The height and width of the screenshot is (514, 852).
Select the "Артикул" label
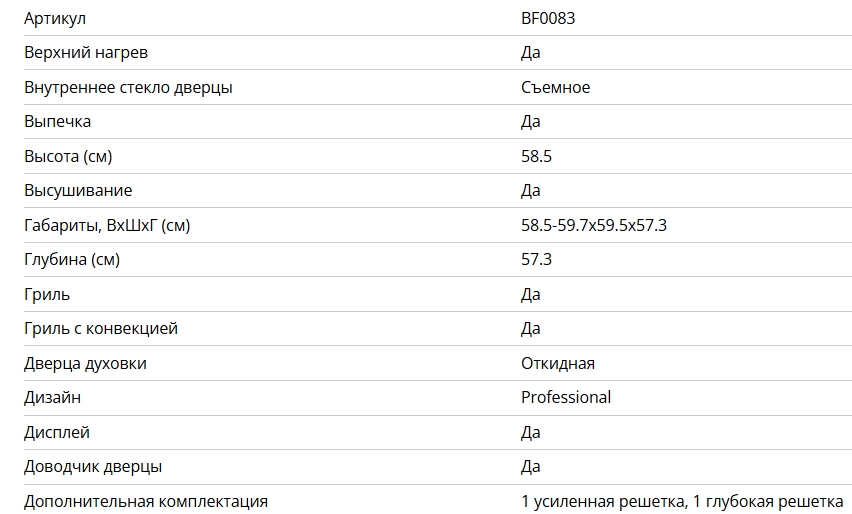point(54,18)
